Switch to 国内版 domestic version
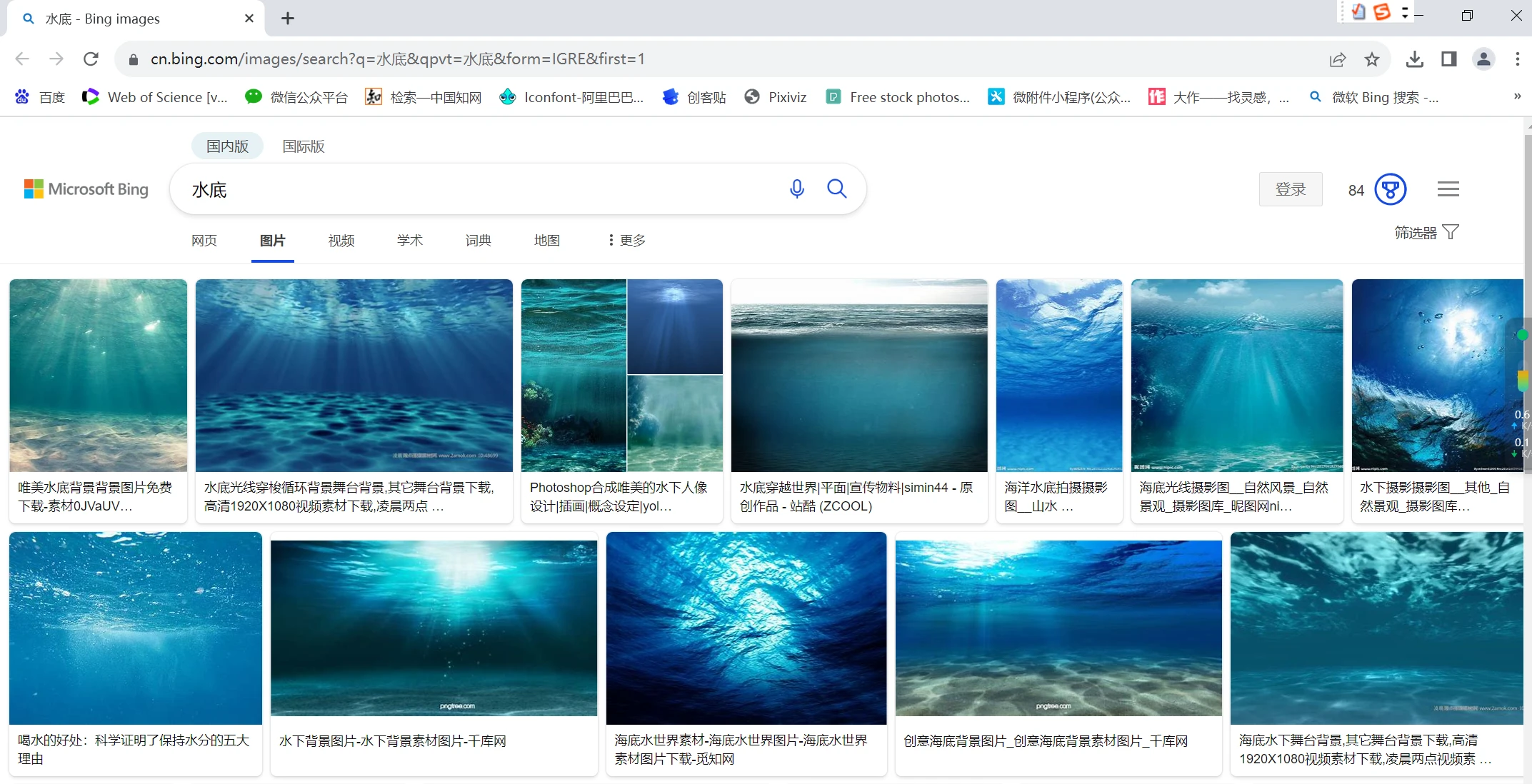This screenshot has height=784, width=1532. point(227,146)
